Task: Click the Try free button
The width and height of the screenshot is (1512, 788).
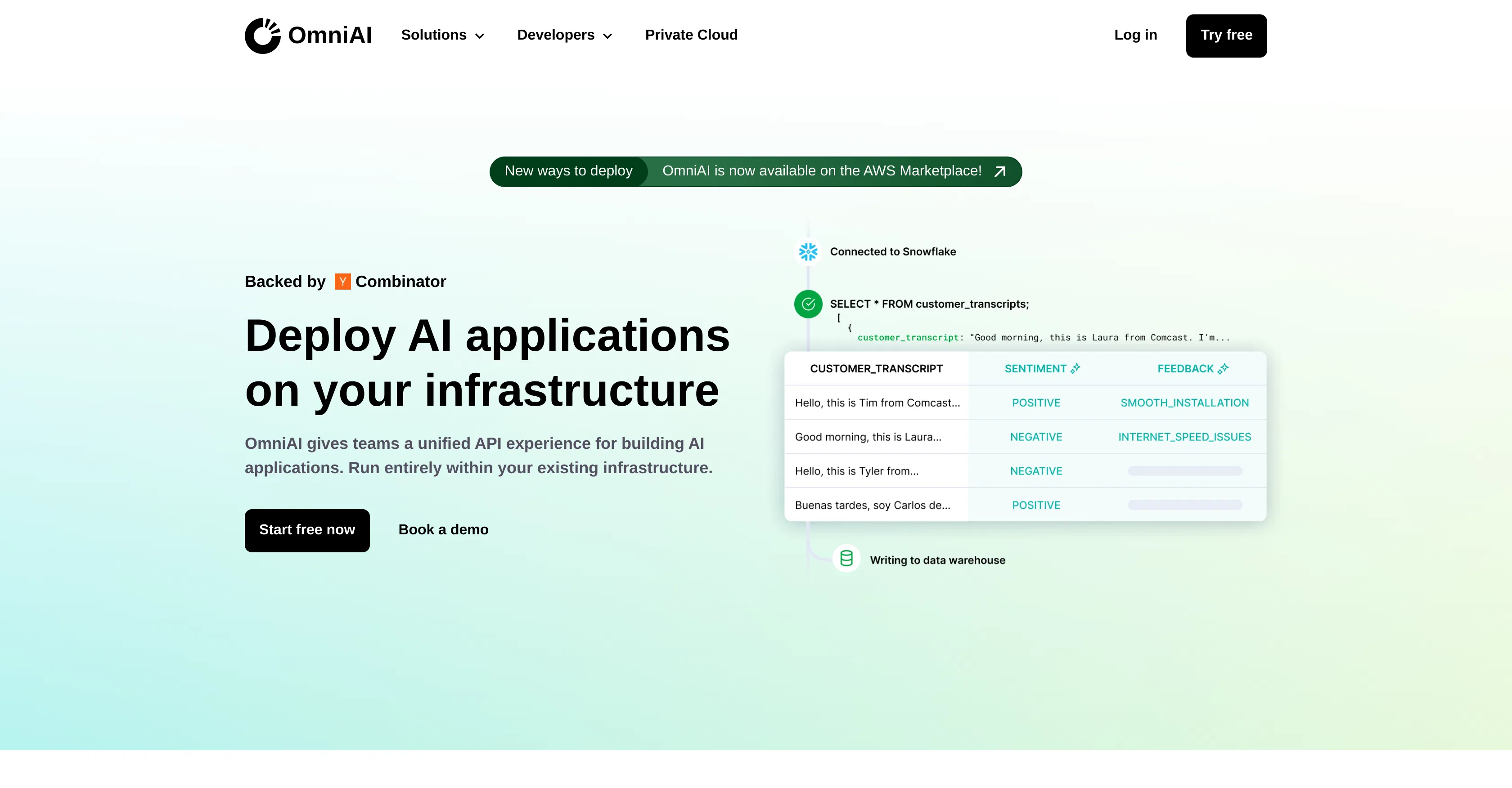Action: click(x=1225, y=35)
